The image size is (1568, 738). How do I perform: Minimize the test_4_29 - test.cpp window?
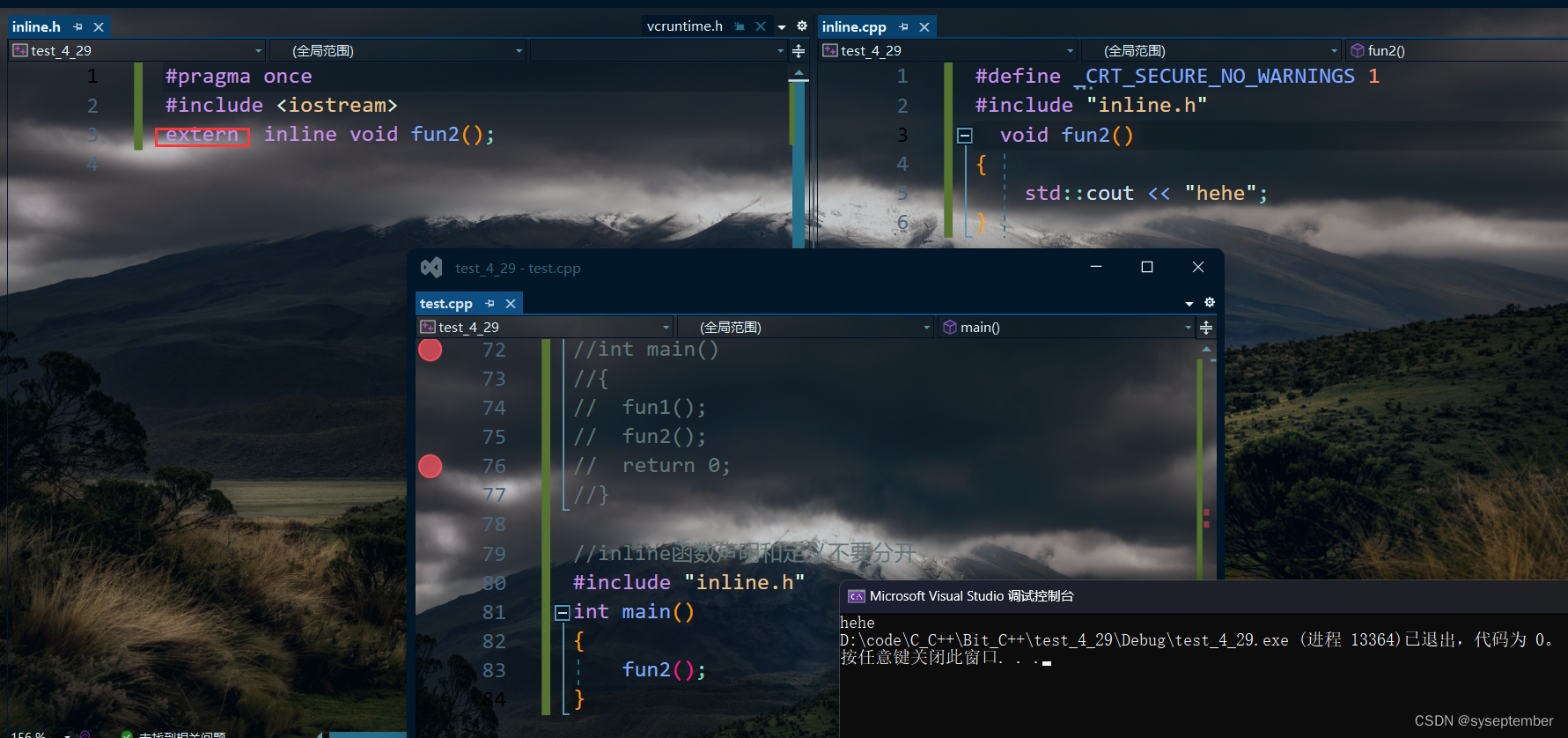pos(1096,267)
